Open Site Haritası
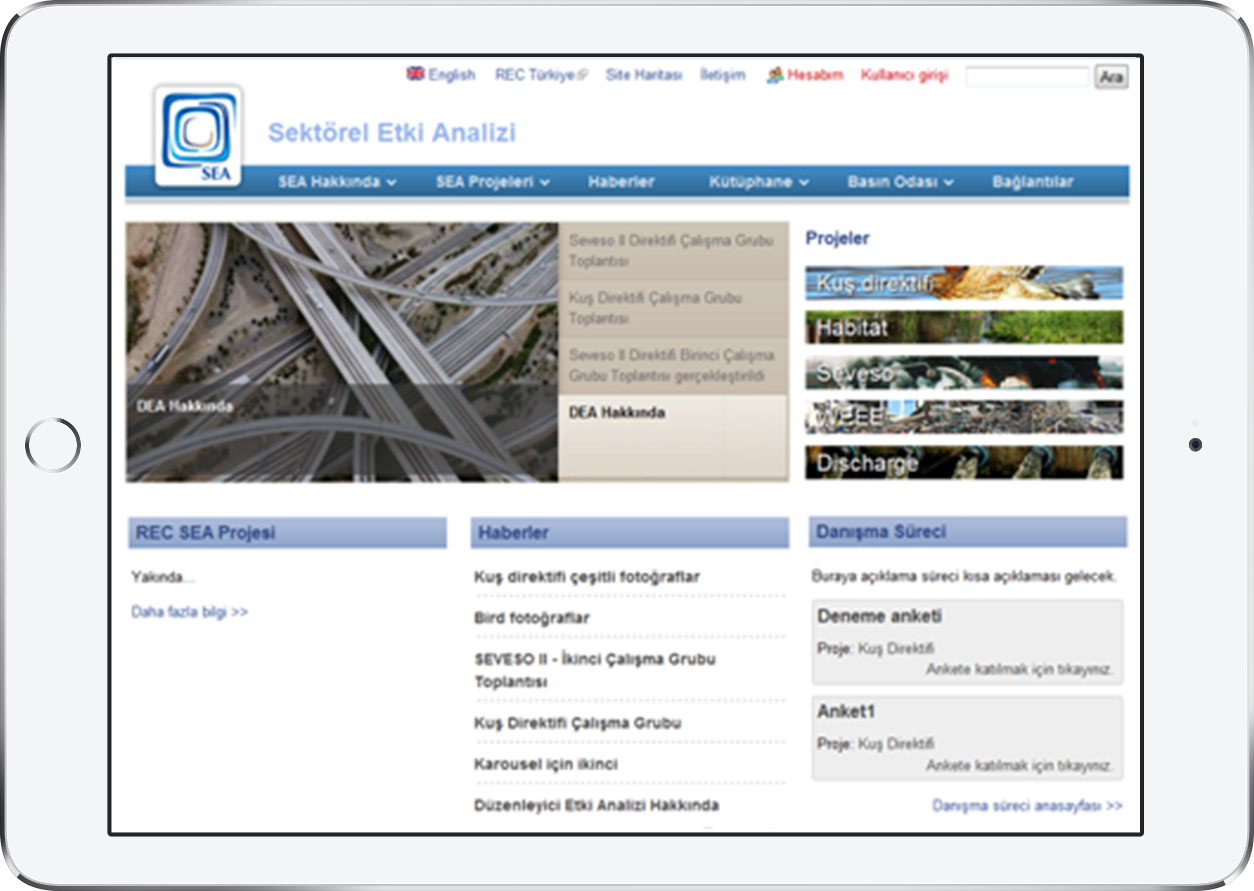This screenshot has width=1254, height=891. tap(643, 75)
